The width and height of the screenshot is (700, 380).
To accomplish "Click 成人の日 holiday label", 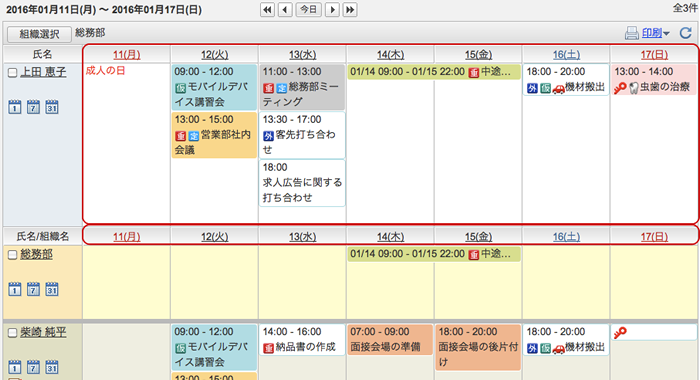I will [x=105, y=71].
